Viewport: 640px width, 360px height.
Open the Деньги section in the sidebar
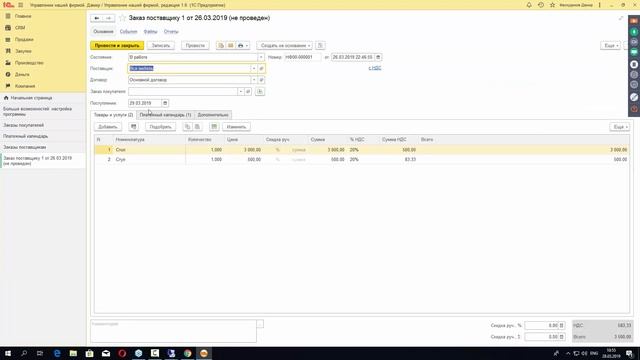click(x=22, y=74)
